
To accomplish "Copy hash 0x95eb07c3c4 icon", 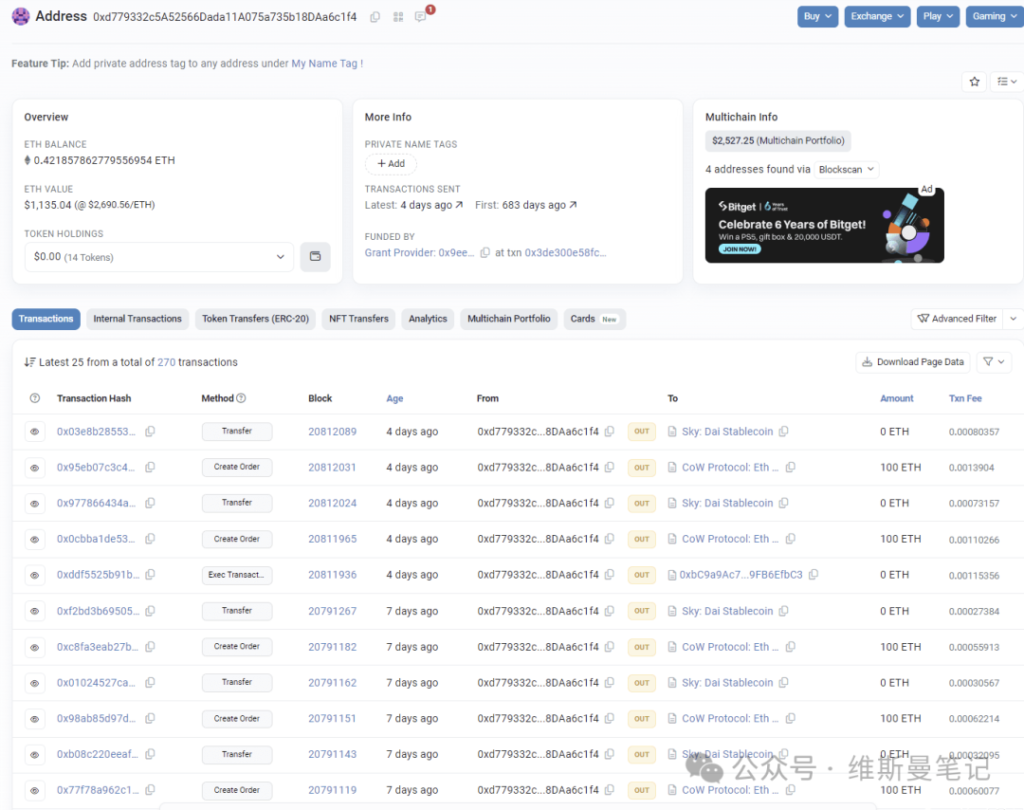I will 150,467.
